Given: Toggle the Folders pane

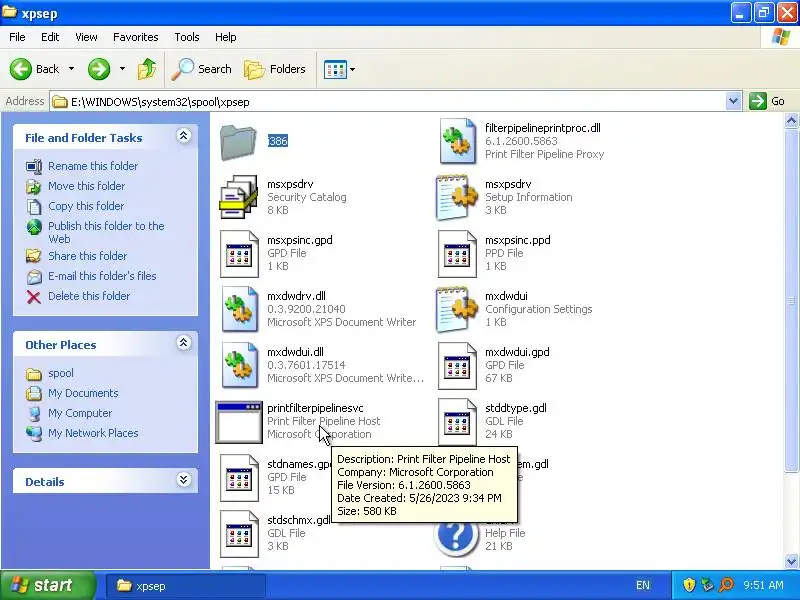Looking at the screenshot, I should pyautogui.click(x=274, y=69).
